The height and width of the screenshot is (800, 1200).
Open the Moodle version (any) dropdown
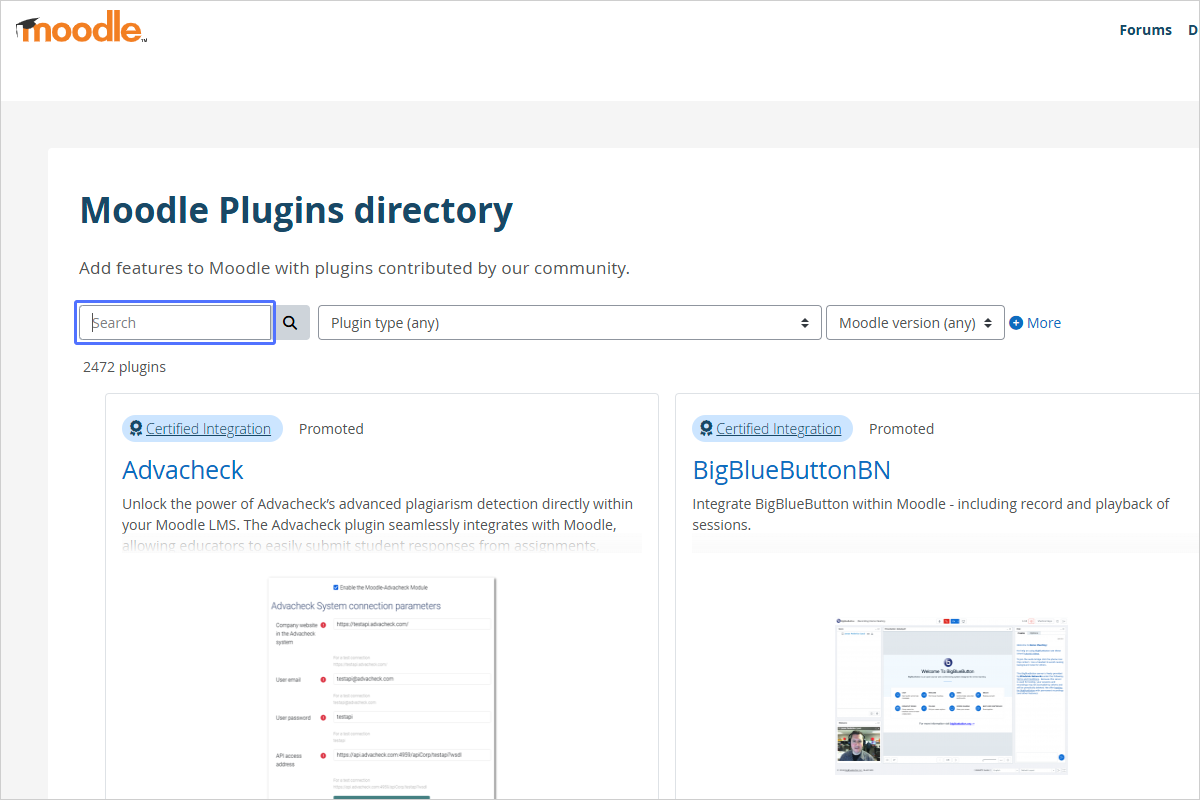pyautogui.click(x=915, y=323)
